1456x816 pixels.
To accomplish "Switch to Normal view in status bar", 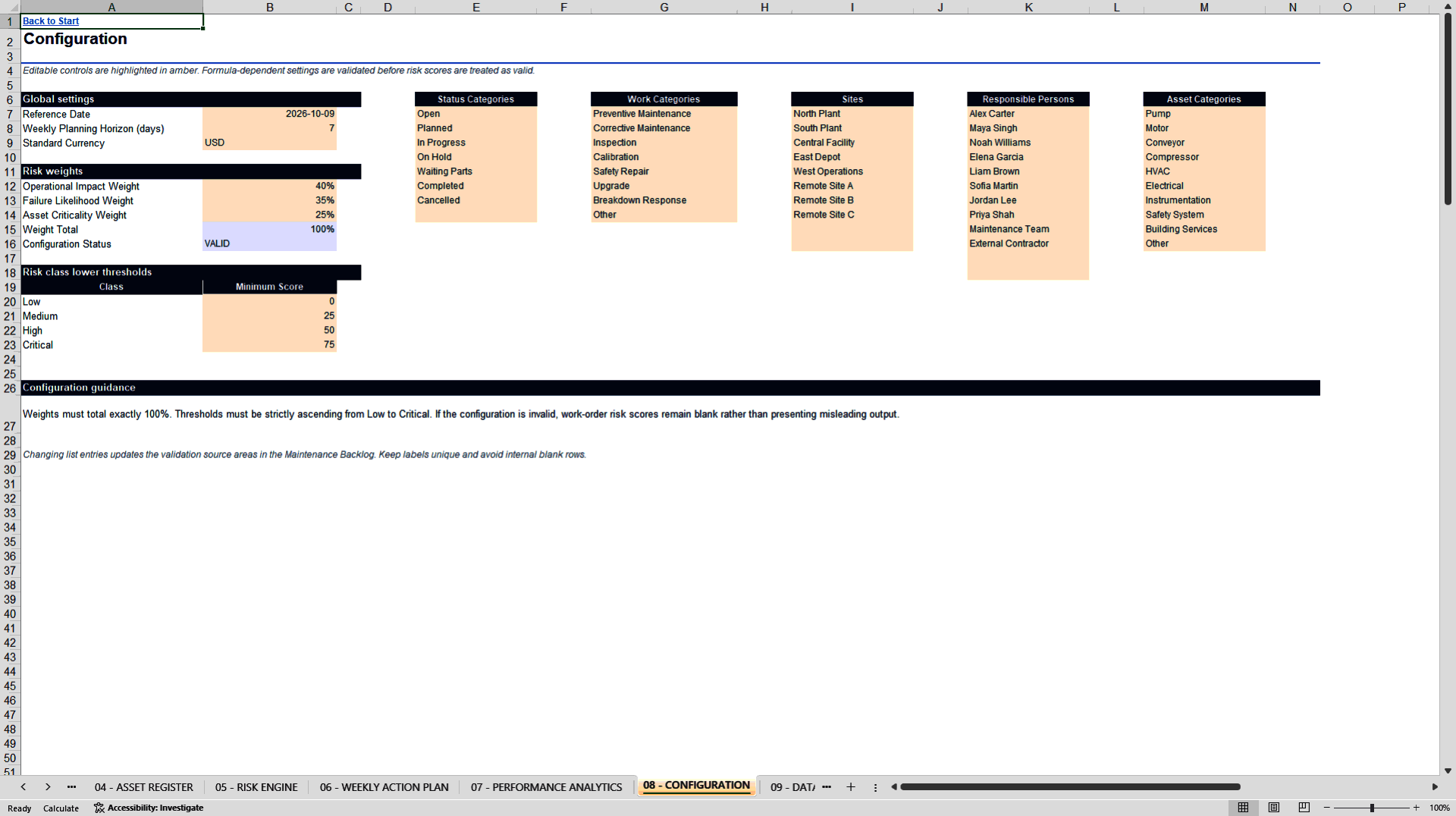I will [x=1243, y=808].
